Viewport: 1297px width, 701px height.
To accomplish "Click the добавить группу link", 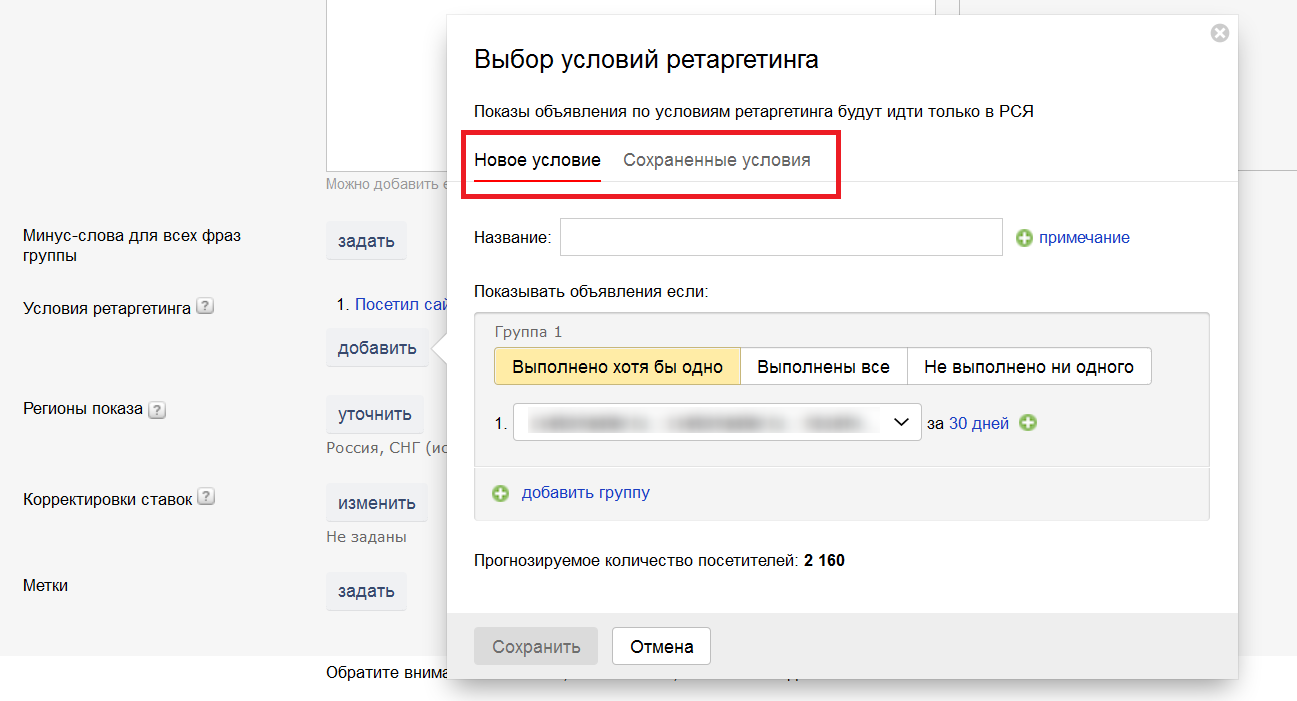I will (585, 493).
